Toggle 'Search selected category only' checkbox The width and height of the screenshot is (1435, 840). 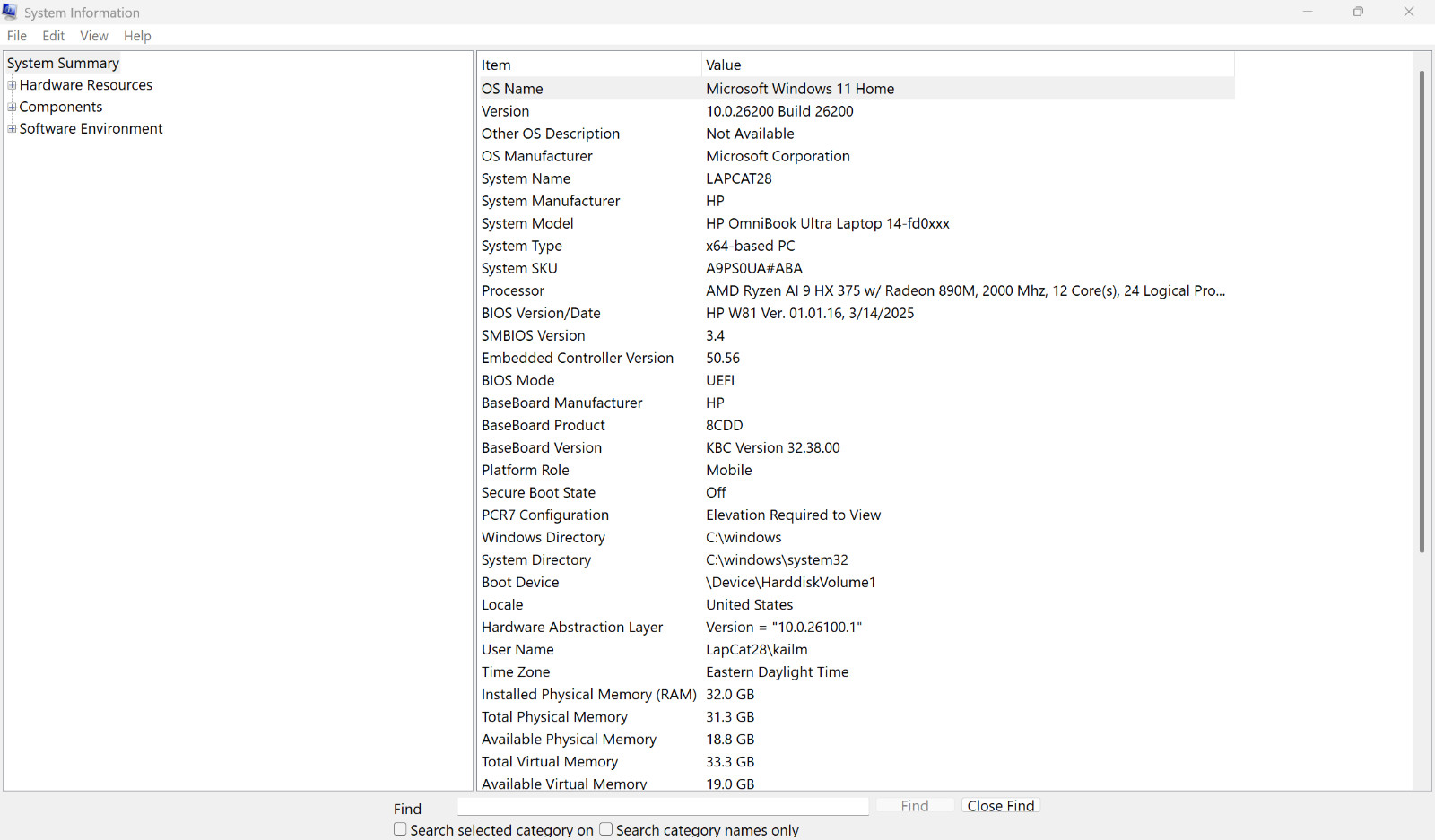click(x=400, y=829)
